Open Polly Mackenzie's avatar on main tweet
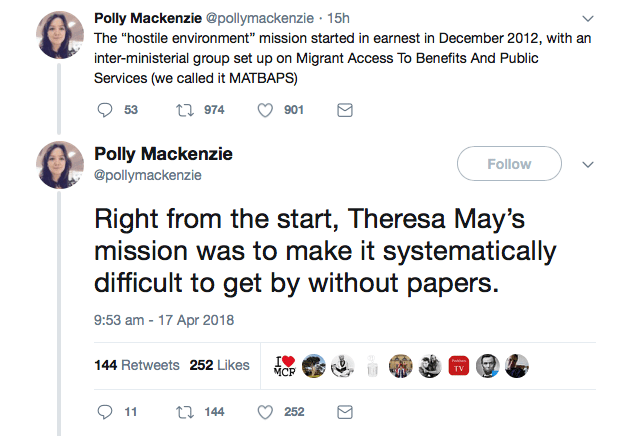 [x=57, y=163]
